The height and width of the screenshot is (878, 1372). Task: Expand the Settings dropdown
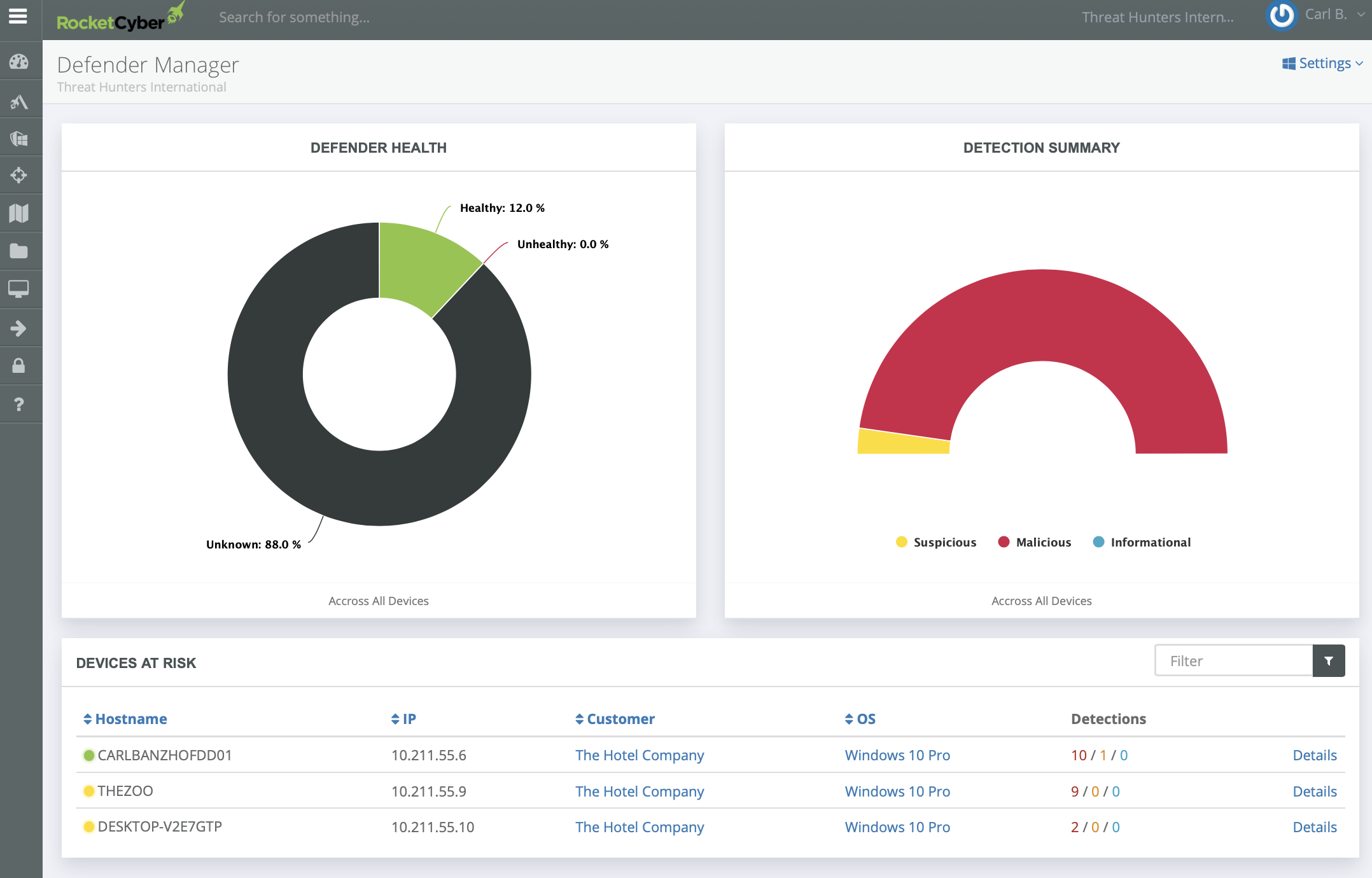click(x=1324, y=64)
